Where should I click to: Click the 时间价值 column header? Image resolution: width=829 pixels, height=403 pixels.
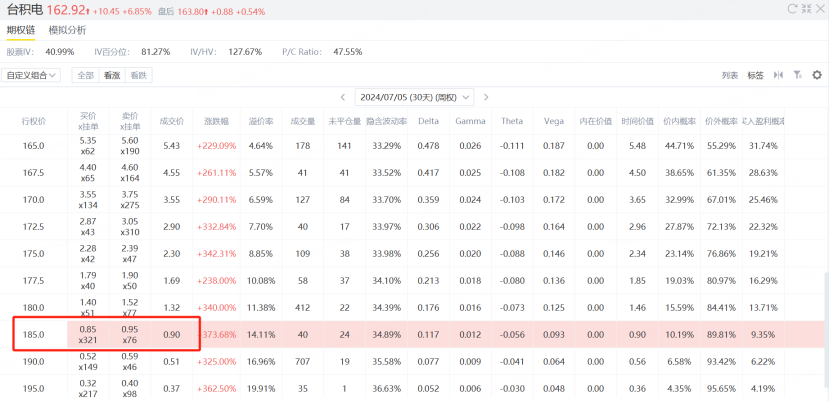(x=638, y=121)
